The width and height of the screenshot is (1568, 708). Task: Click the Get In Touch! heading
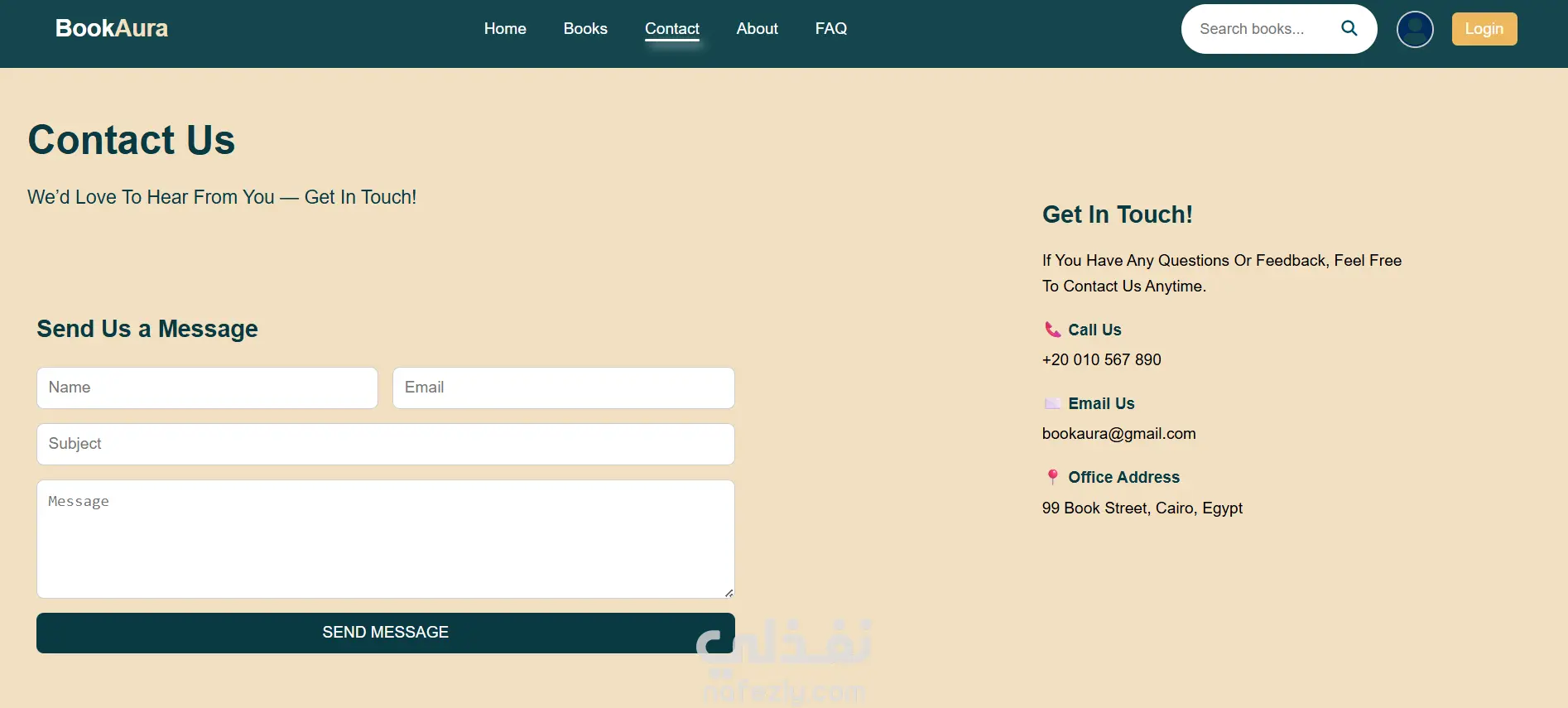[1118, 214]
